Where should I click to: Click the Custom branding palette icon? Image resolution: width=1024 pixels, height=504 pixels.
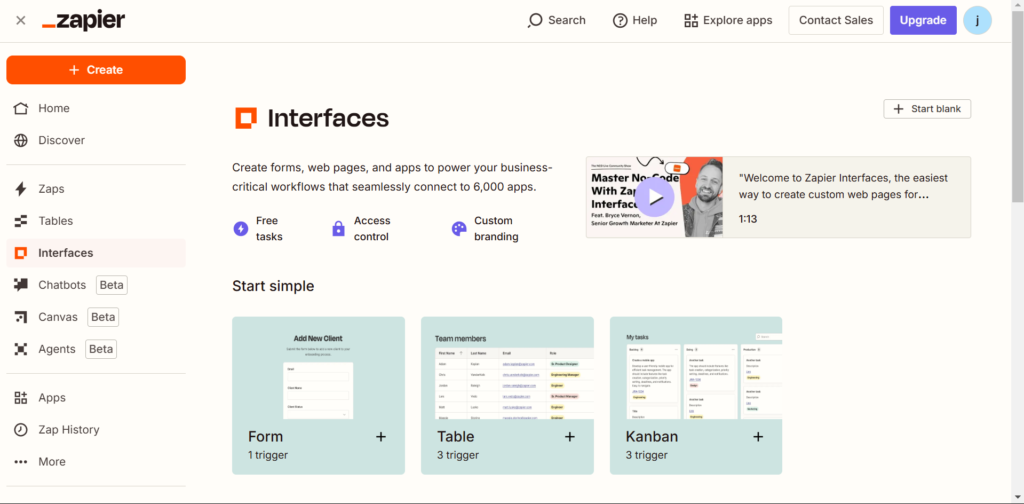(x=459, y=229)
